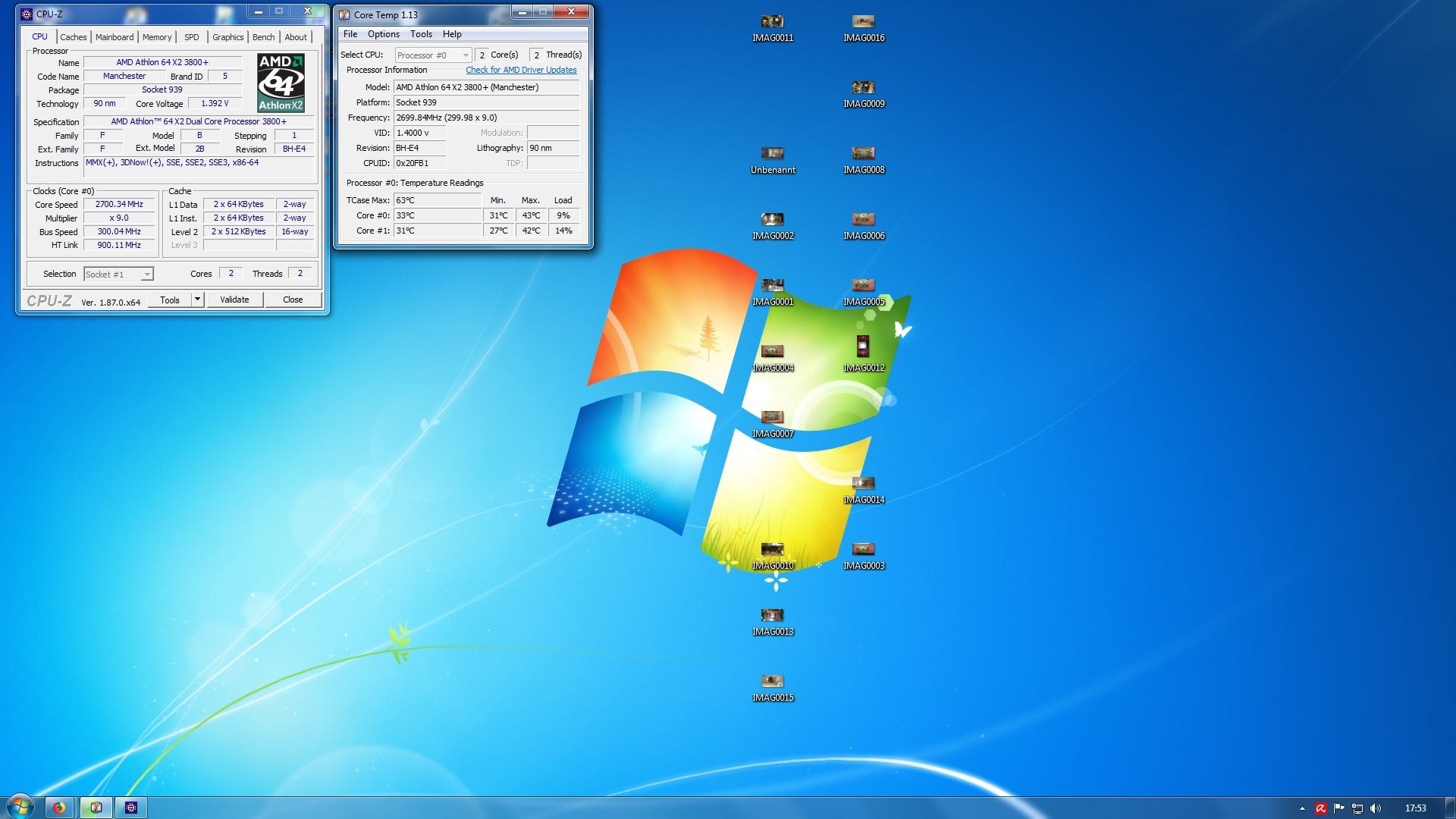Open the Help menu in Core Temp

[452, 34]
